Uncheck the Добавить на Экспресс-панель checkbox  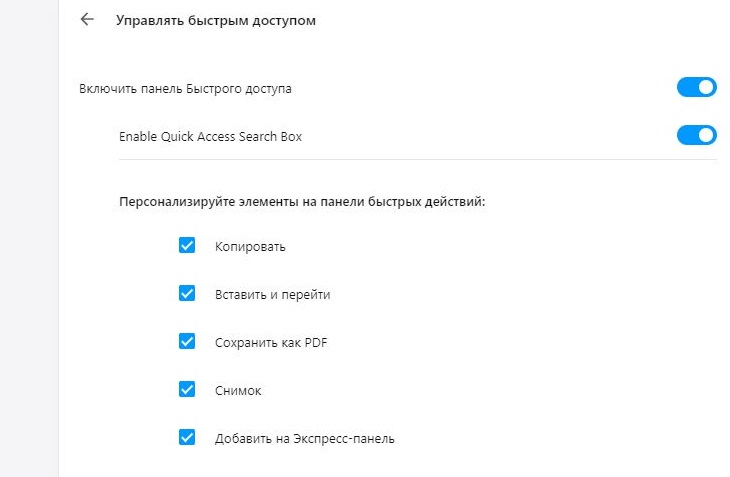[x=187, y=437]
